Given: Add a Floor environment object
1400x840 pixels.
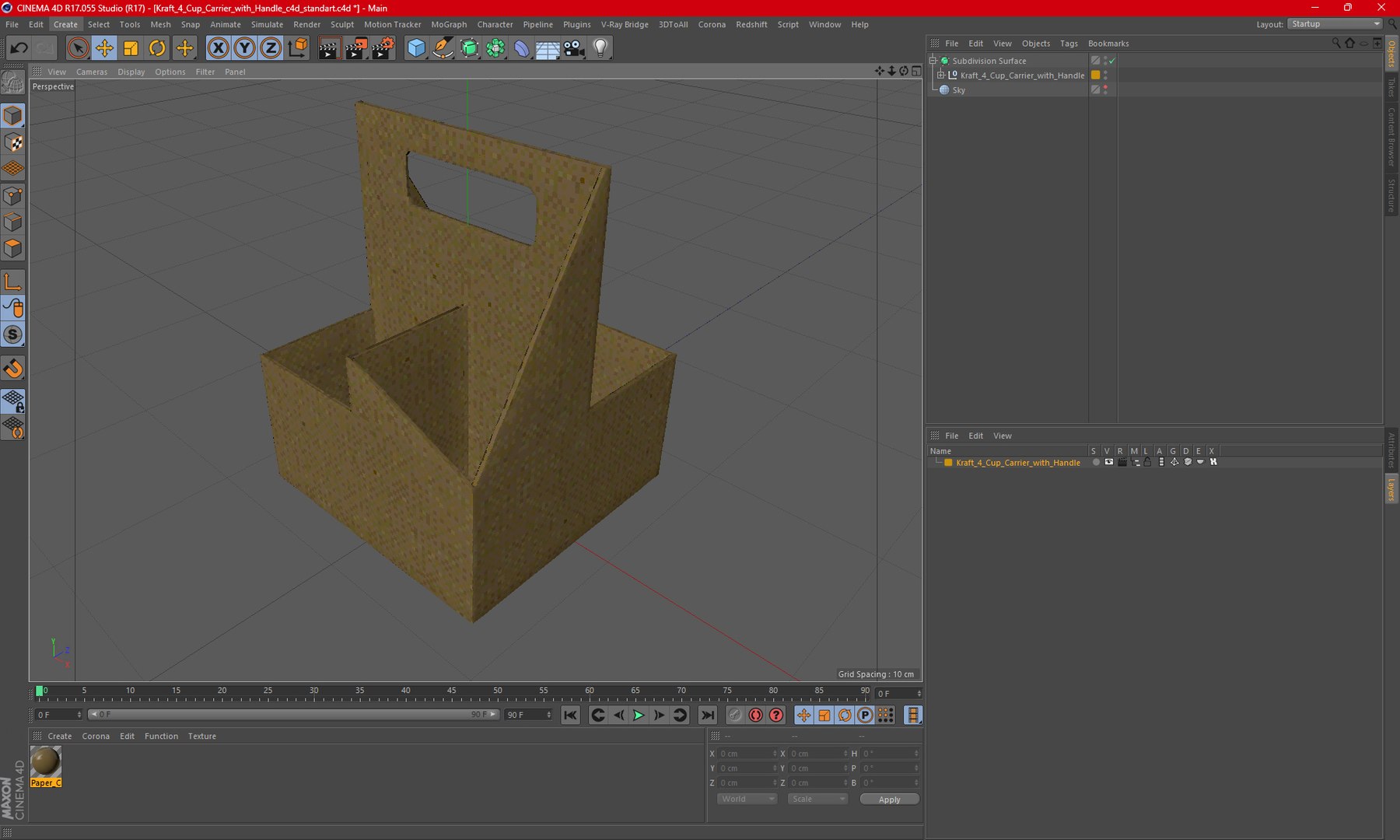Looking at the screenshot, I should (x=548, y=48).
